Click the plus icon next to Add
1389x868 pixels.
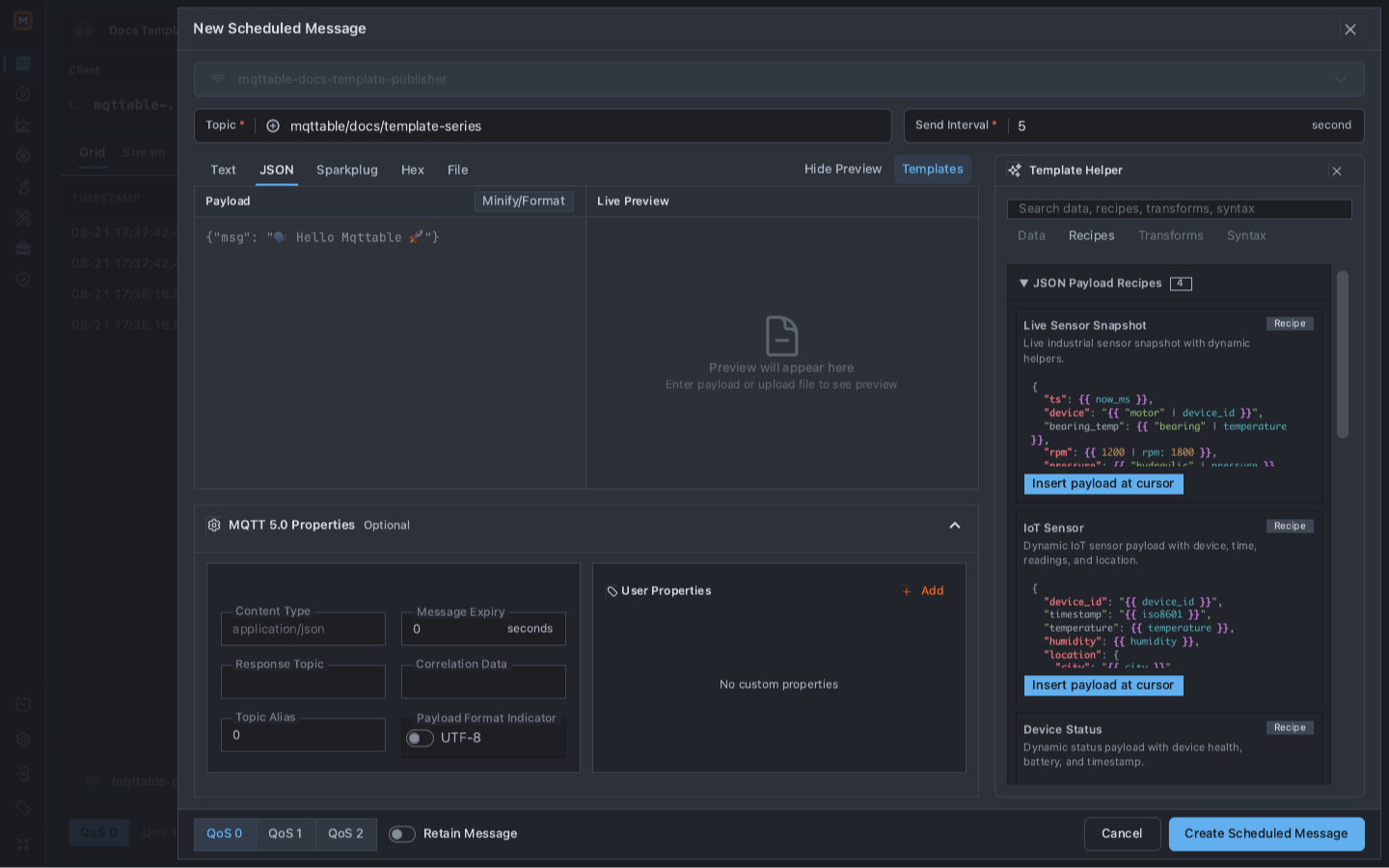coord(907,592)
